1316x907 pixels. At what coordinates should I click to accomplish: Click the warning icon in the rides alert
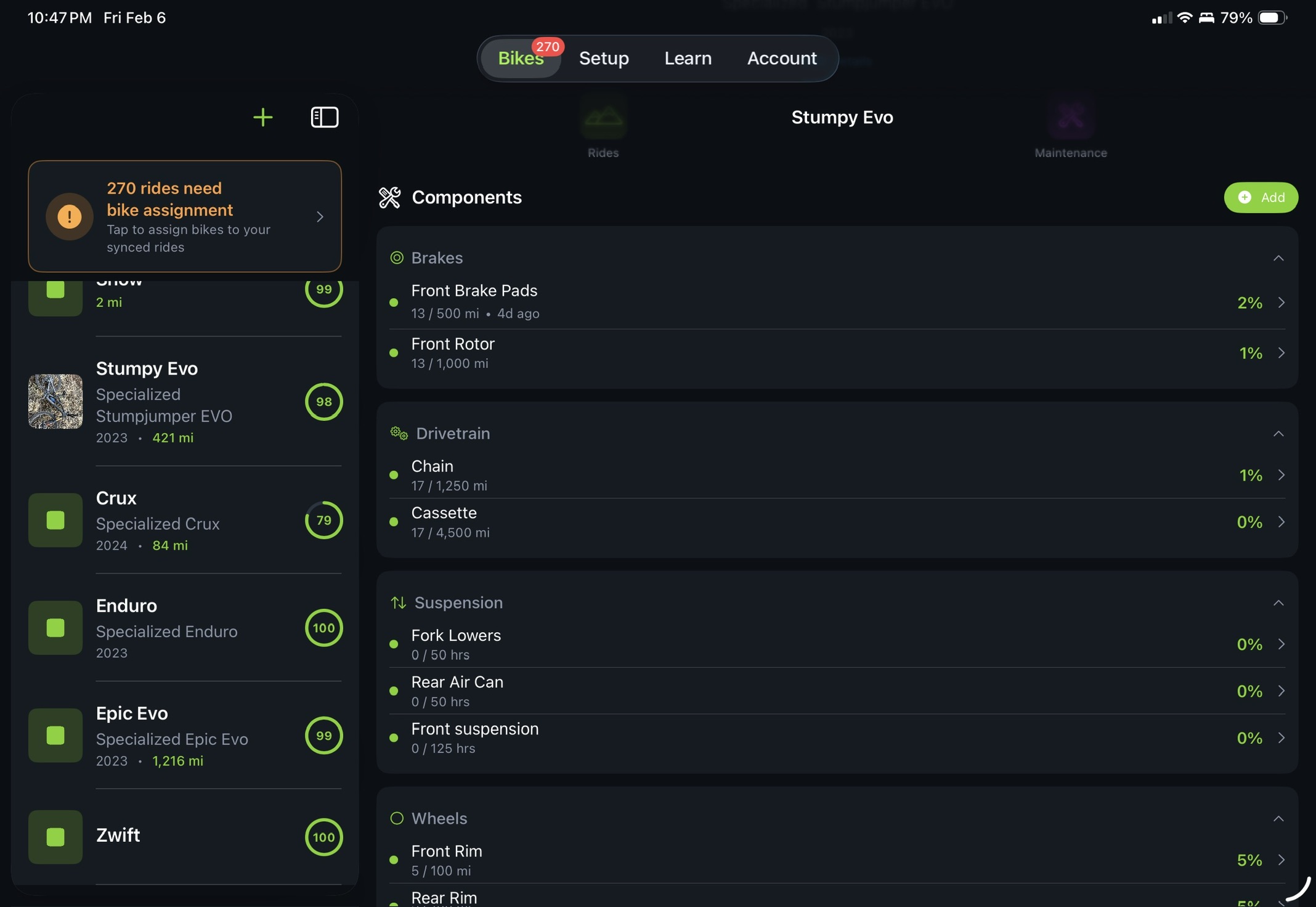(68, 216)
